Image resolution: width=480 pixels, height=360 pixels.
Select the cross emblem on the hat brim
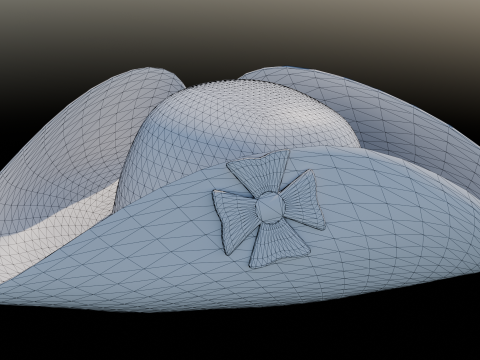point(269,209)
